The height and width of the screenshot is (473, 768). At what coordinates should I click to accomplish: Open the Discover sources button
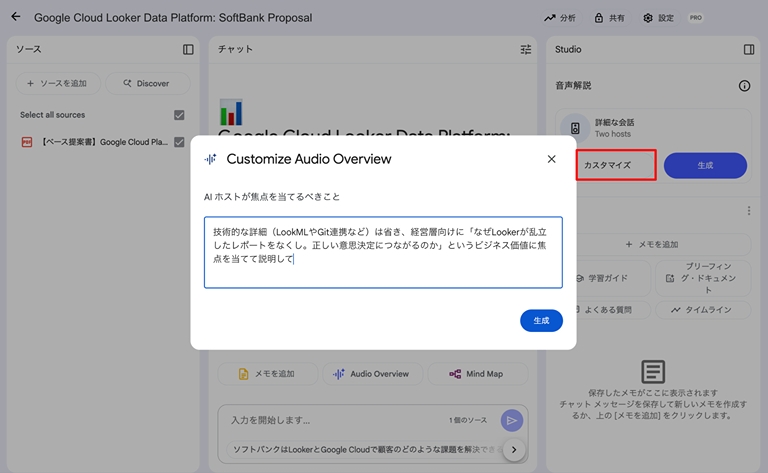tap(147, 83)
